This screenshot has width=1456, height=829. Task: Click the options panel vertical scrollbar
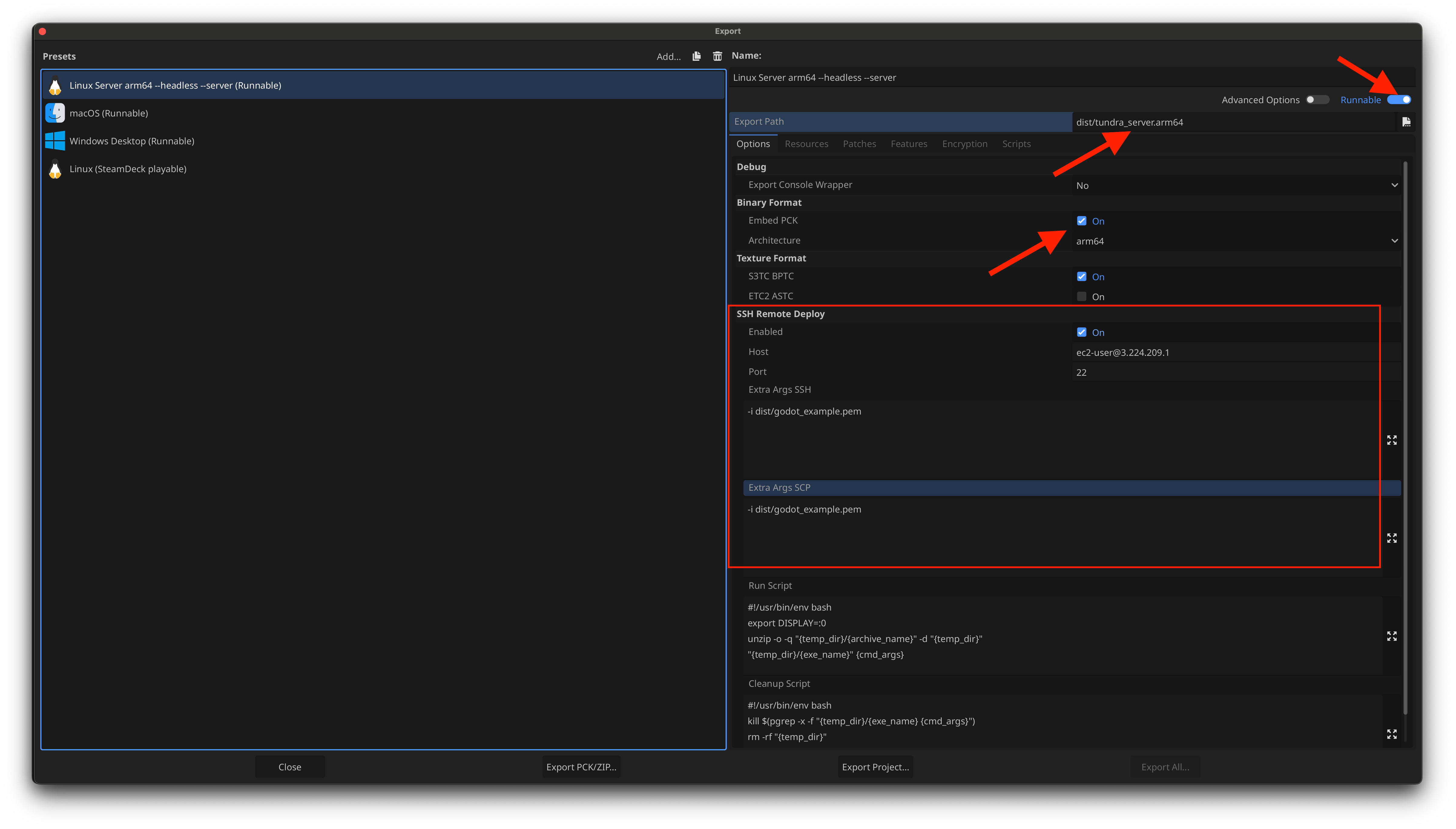1405,438
